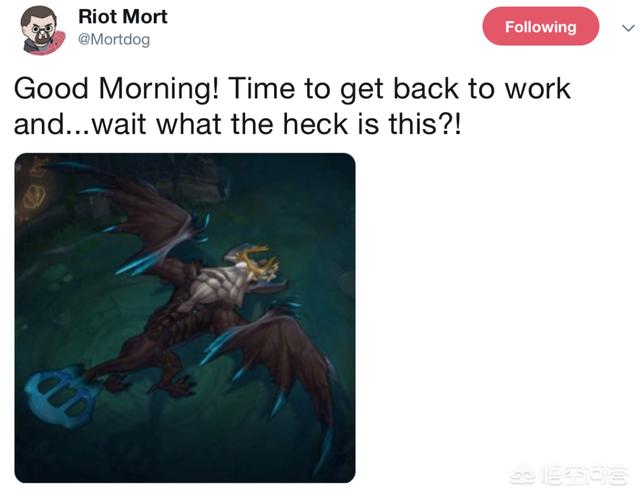Open Riot Mort's profile avatar

(x=43, y=30)
